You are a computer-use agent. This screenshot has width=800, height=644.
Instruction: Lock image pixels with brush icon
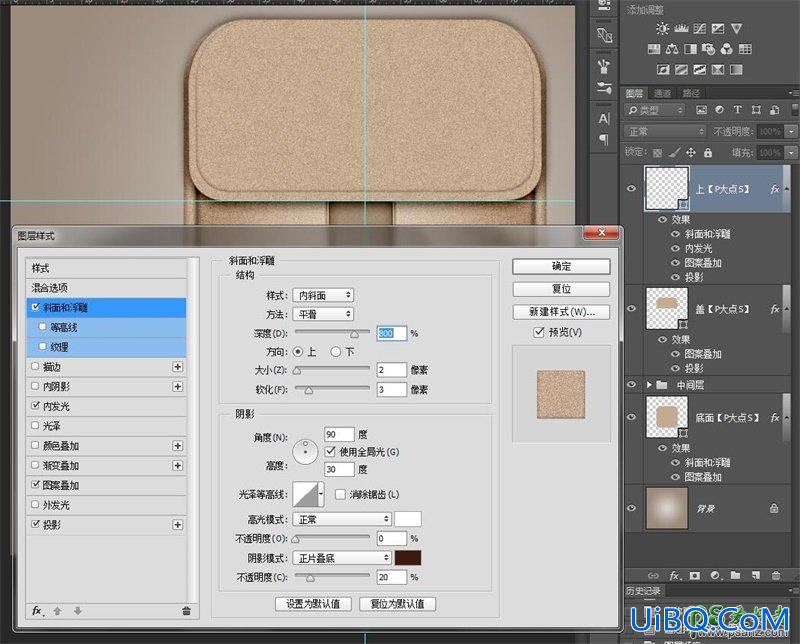[674, 153]
